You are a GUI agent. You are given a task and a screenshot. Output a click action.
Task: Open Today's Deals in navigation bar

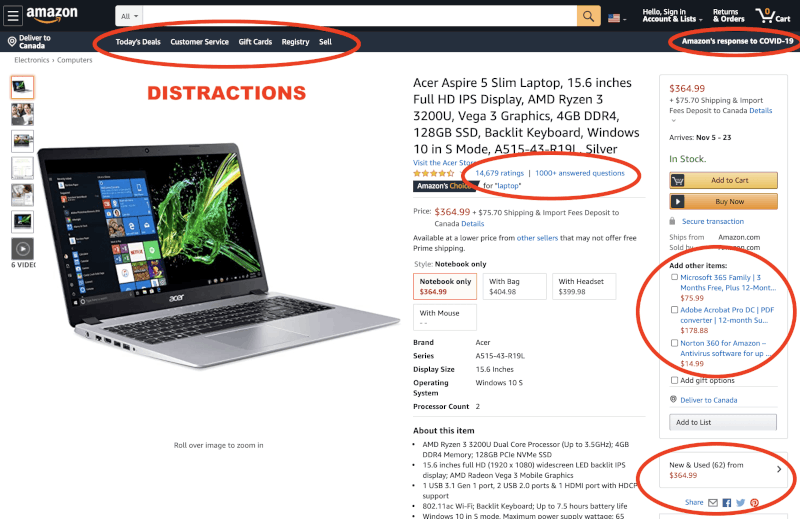pyautogui.click(x=138, y=42)
